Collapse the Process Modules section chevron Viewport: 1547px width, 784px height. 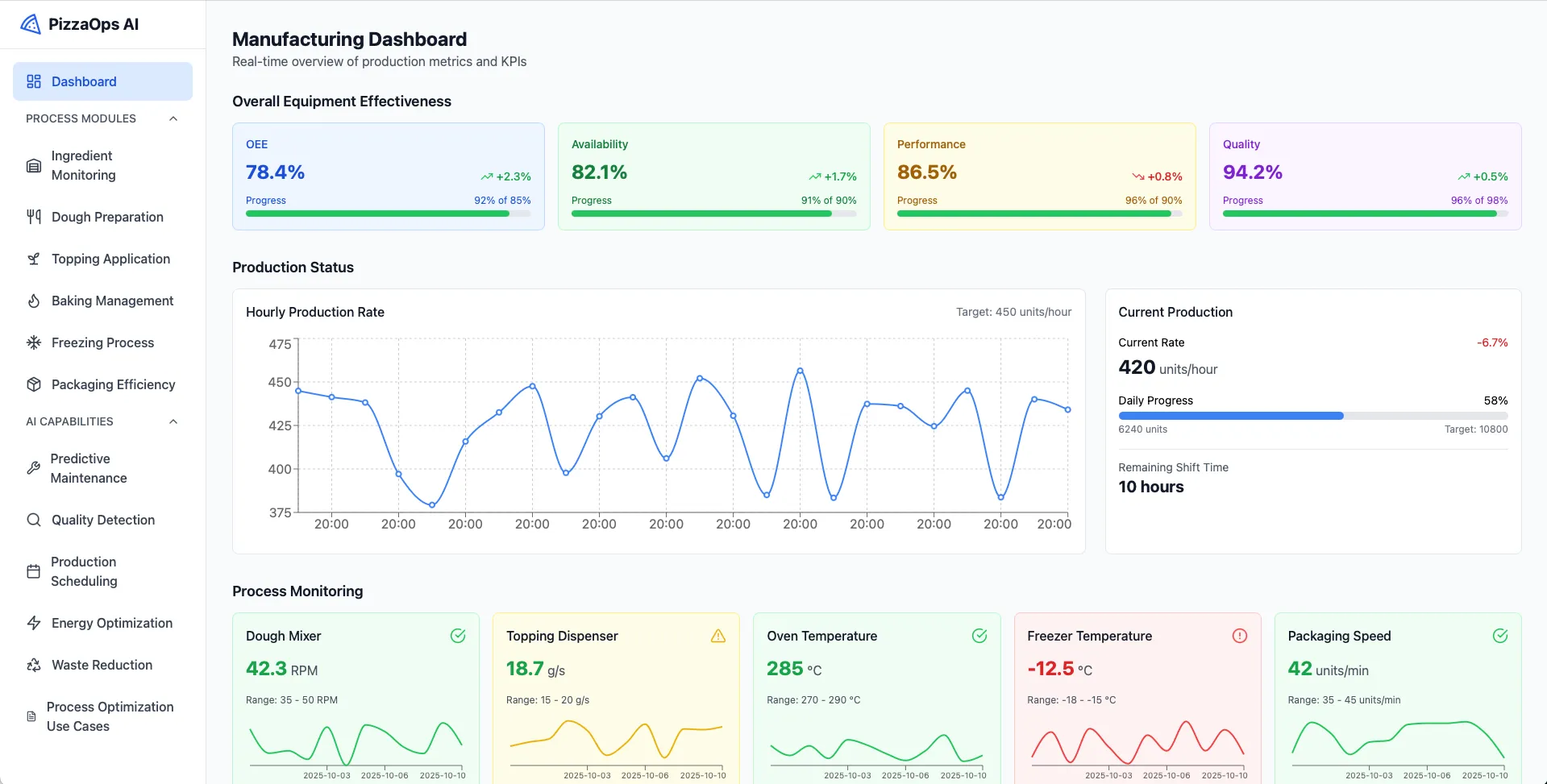point(173,118)
